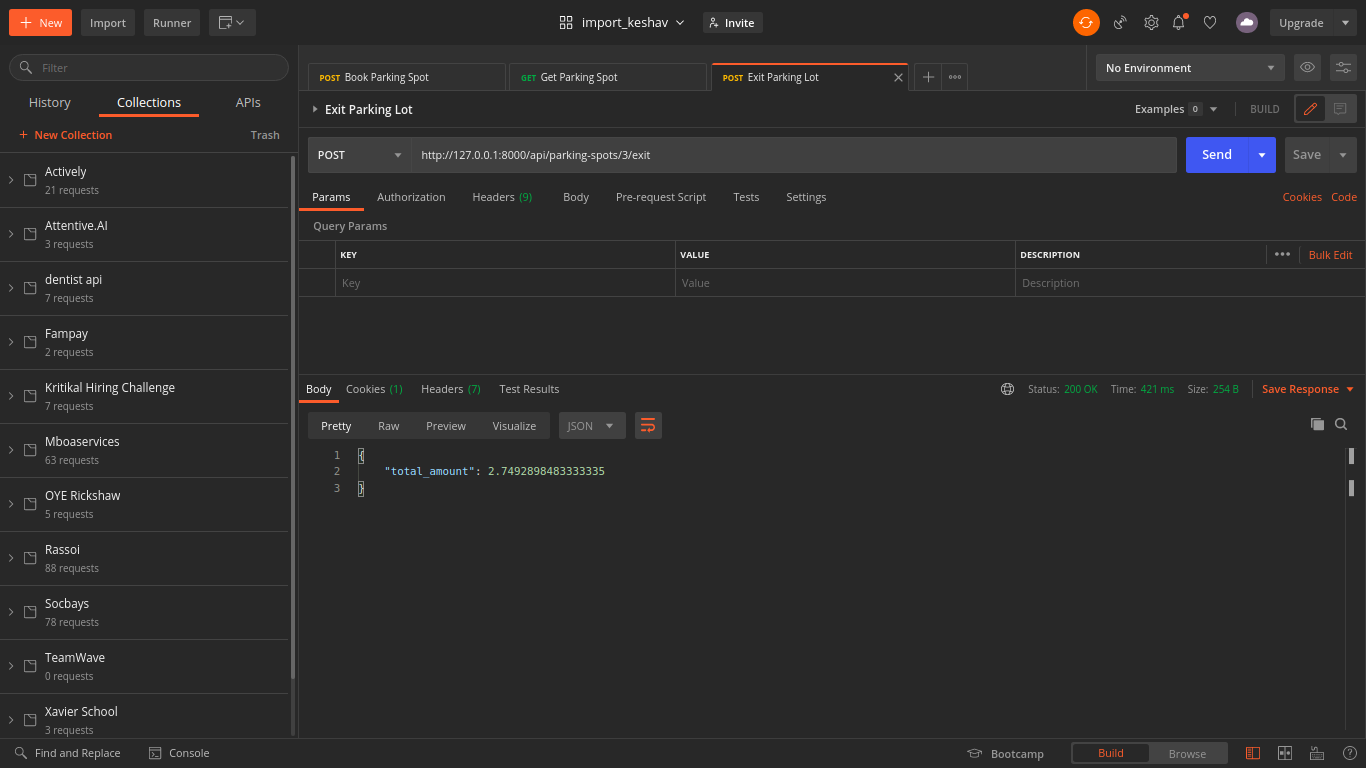Viewport: 1366px width, 768px height.
Task: Show environment quick look with eye icon
Action: coord(1307,67)
